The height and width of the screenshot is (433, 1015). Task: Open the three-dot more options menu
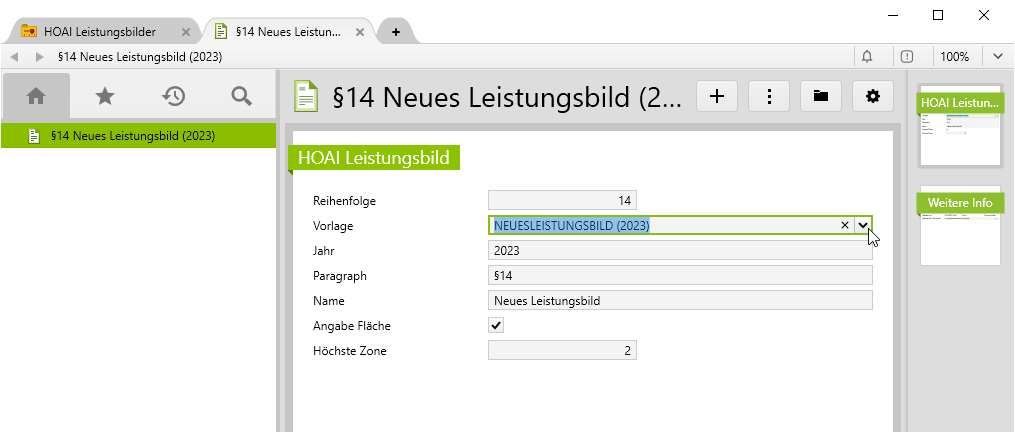coord(769,96)
